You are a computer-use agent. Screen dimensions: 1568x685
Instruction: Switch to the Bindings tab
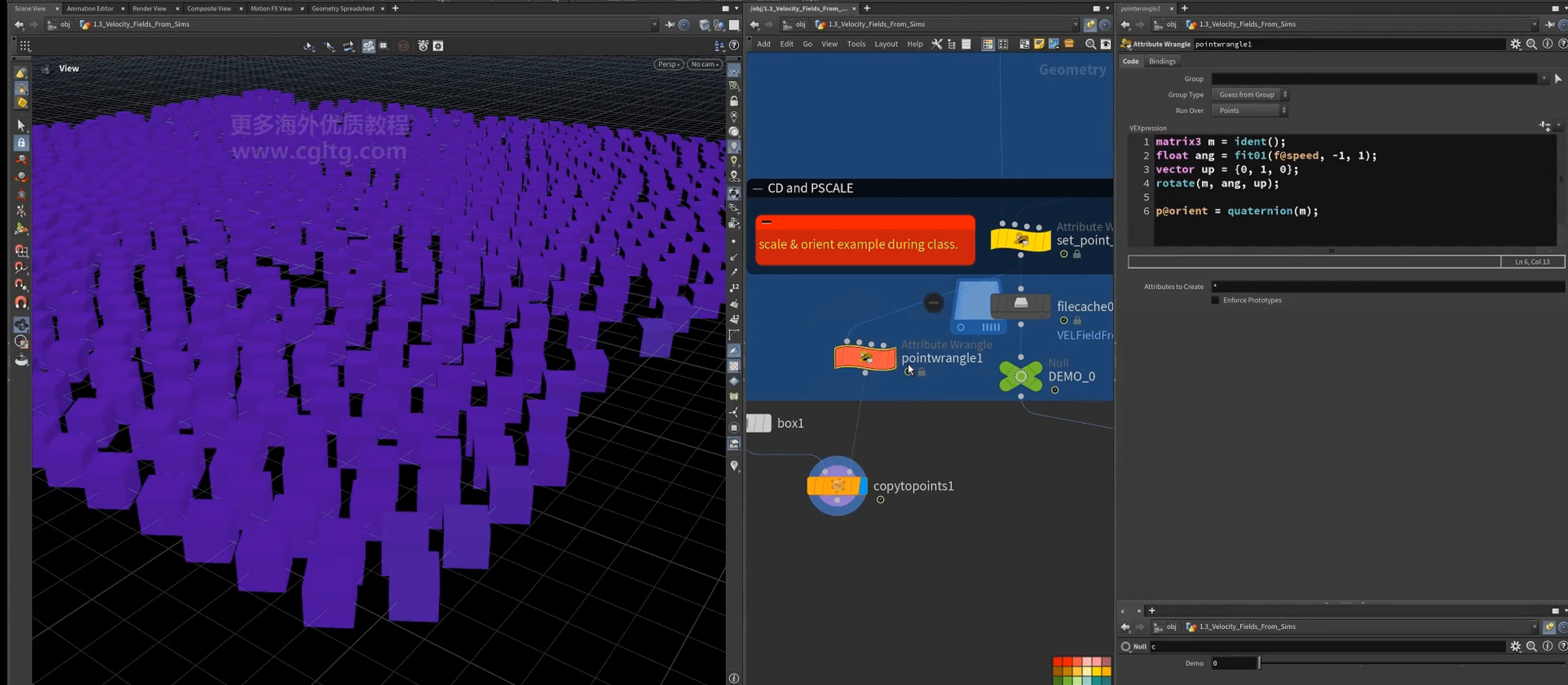(1162, 61)
